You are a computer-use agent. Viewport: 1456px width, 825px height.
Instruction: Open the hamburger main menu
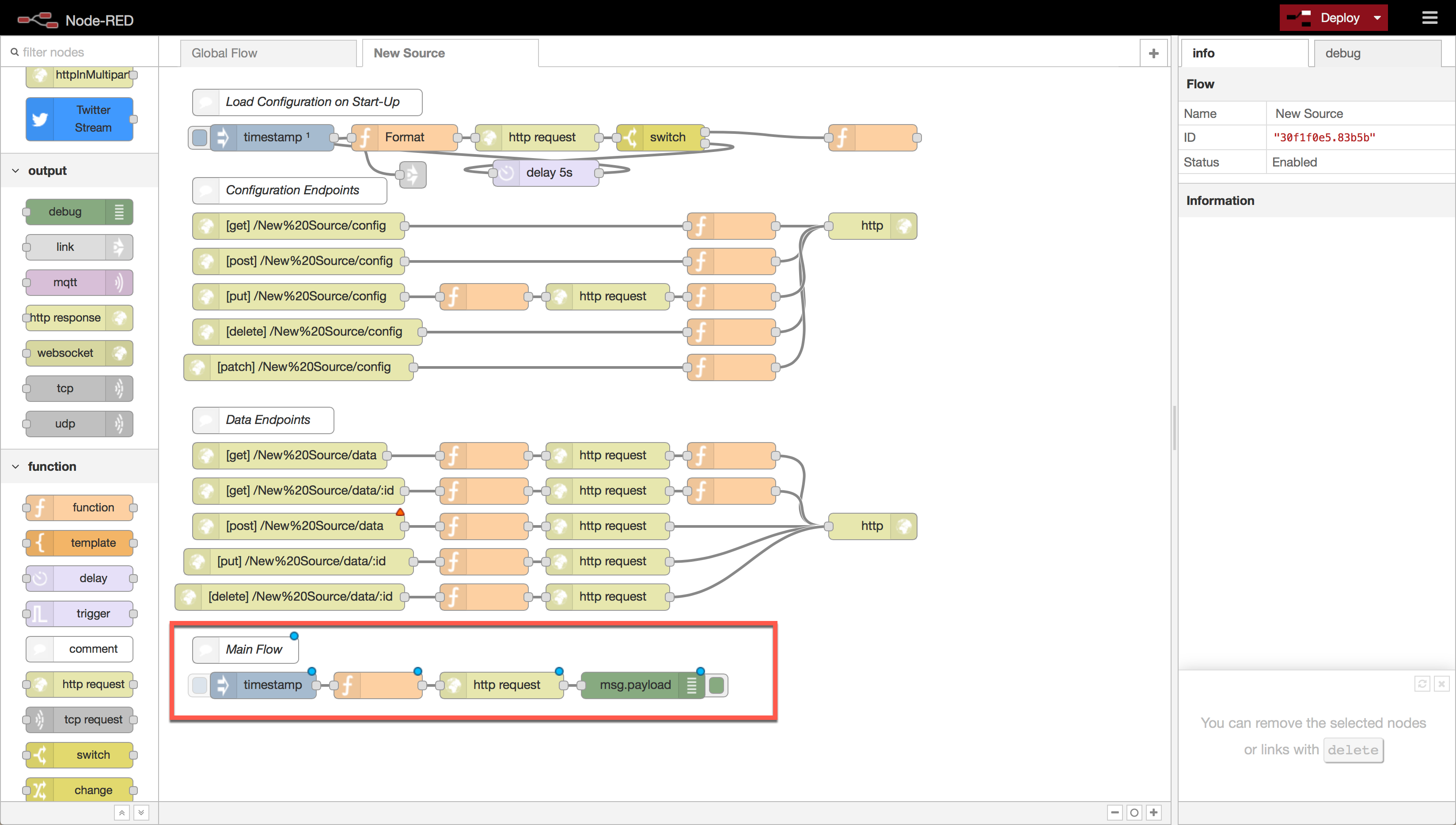(1429, 18)
